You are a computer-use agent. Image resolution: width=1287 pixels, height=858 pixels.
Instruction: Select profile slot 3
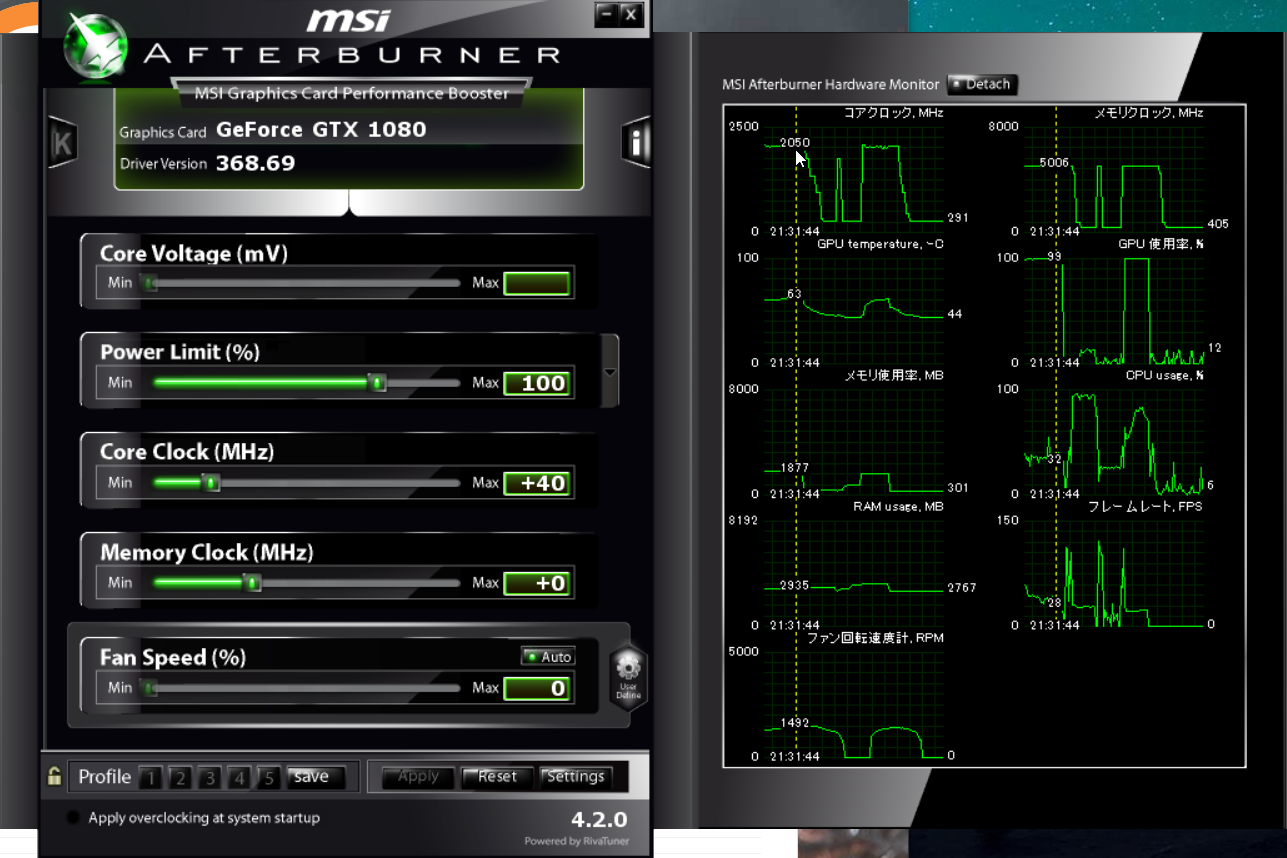click(x=209, y=777)
